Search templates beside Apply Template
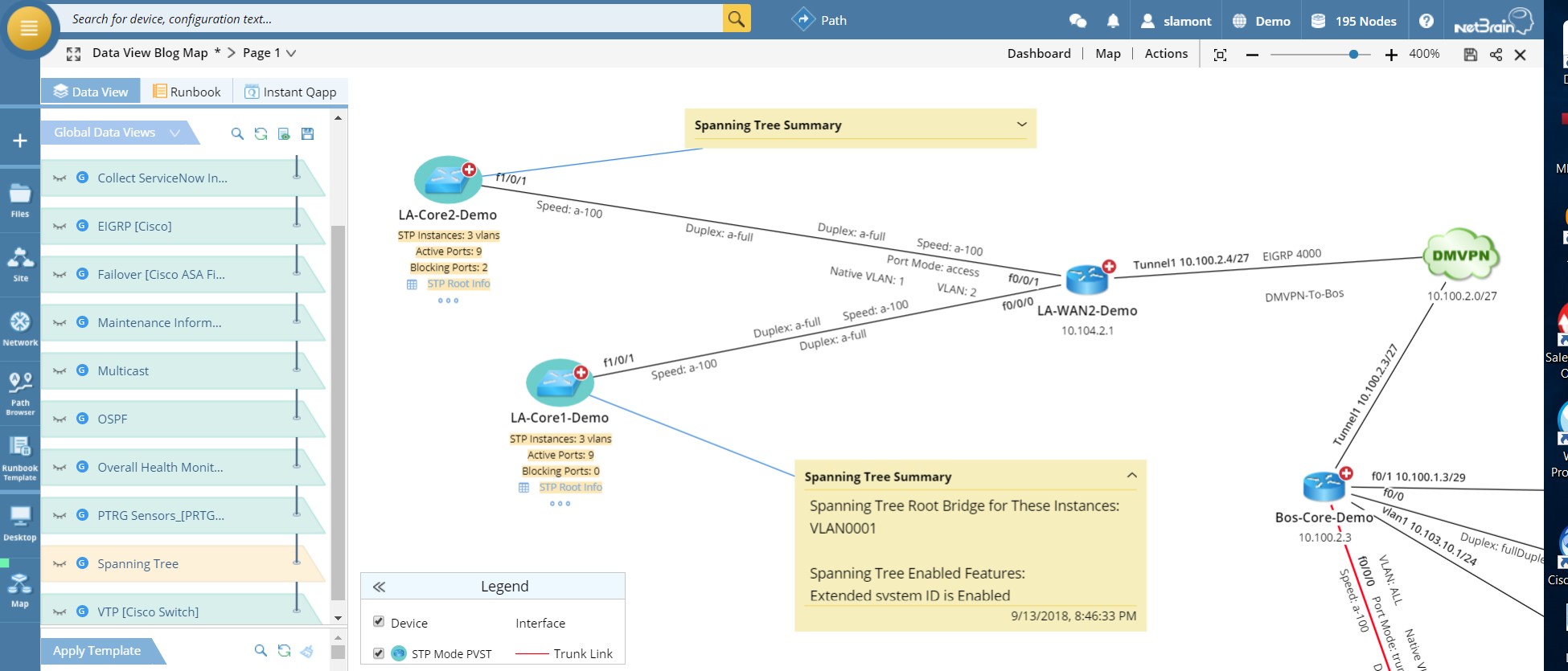Screen dimensions: 1568x671 pyautogui.click(x=261, y=650)
